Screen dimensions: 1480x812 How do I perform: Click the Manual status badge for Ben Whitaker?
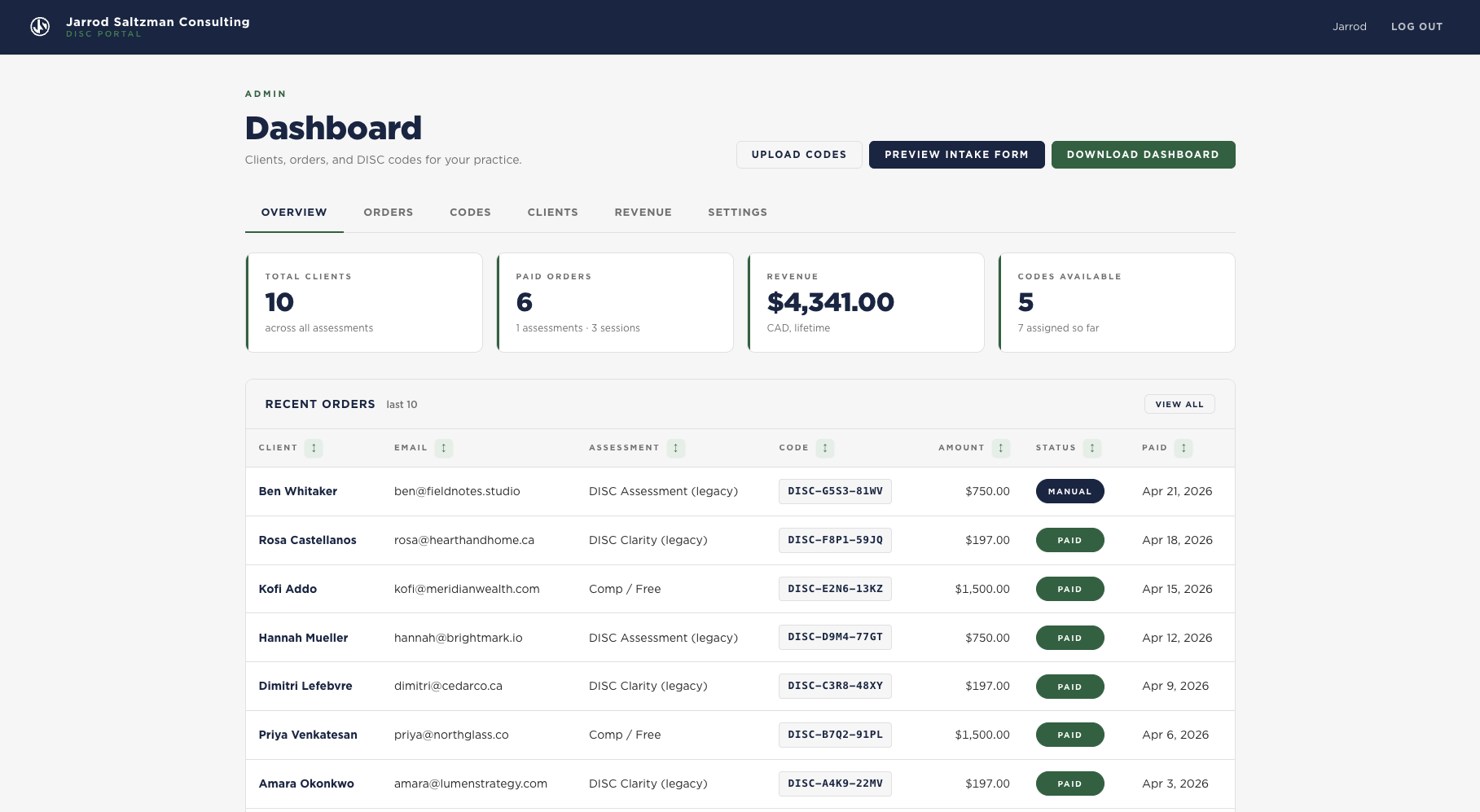pos(1069,491)
